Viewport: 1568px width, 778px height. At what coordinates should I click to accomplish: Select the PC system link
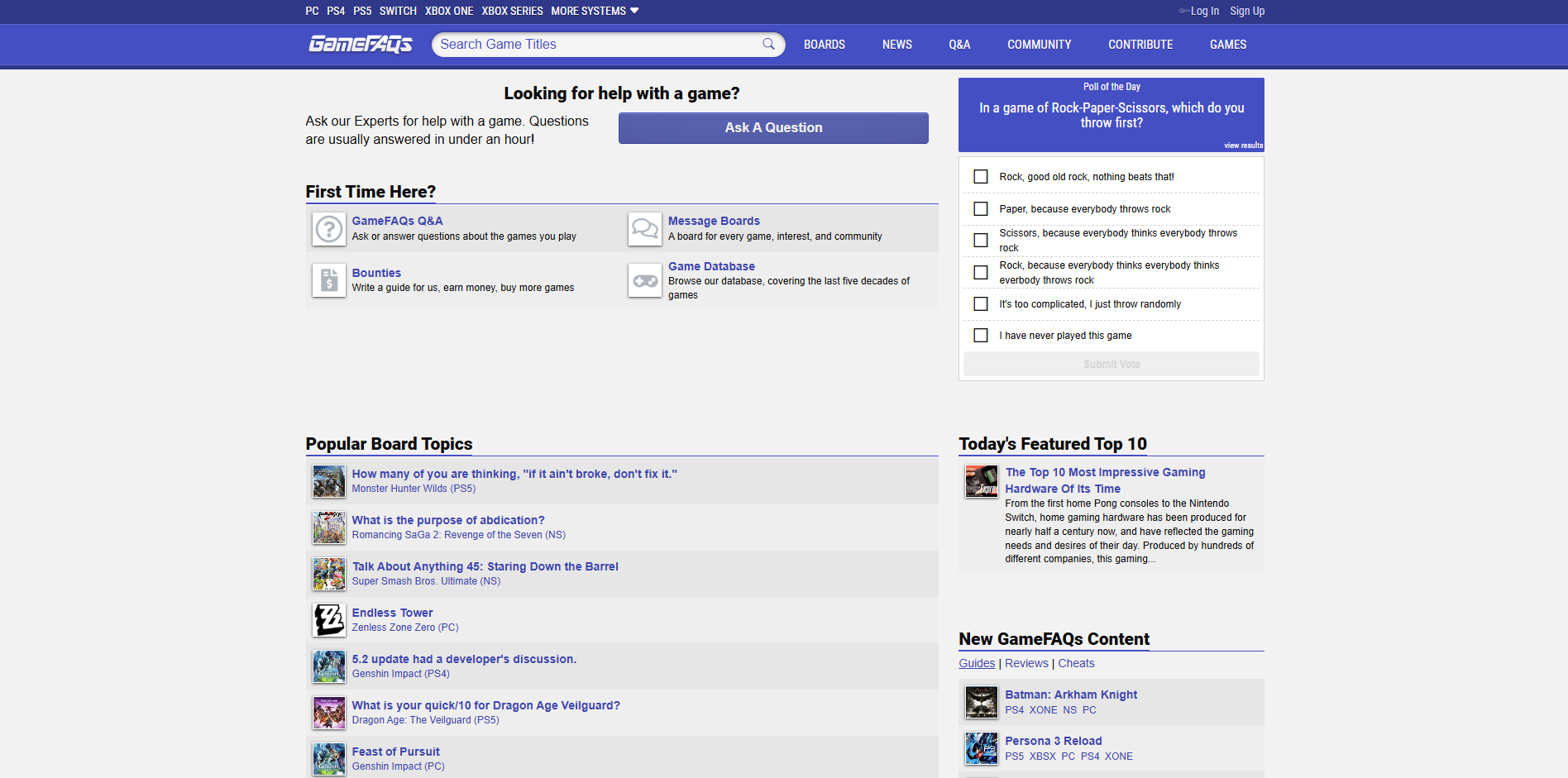[312, 11]
